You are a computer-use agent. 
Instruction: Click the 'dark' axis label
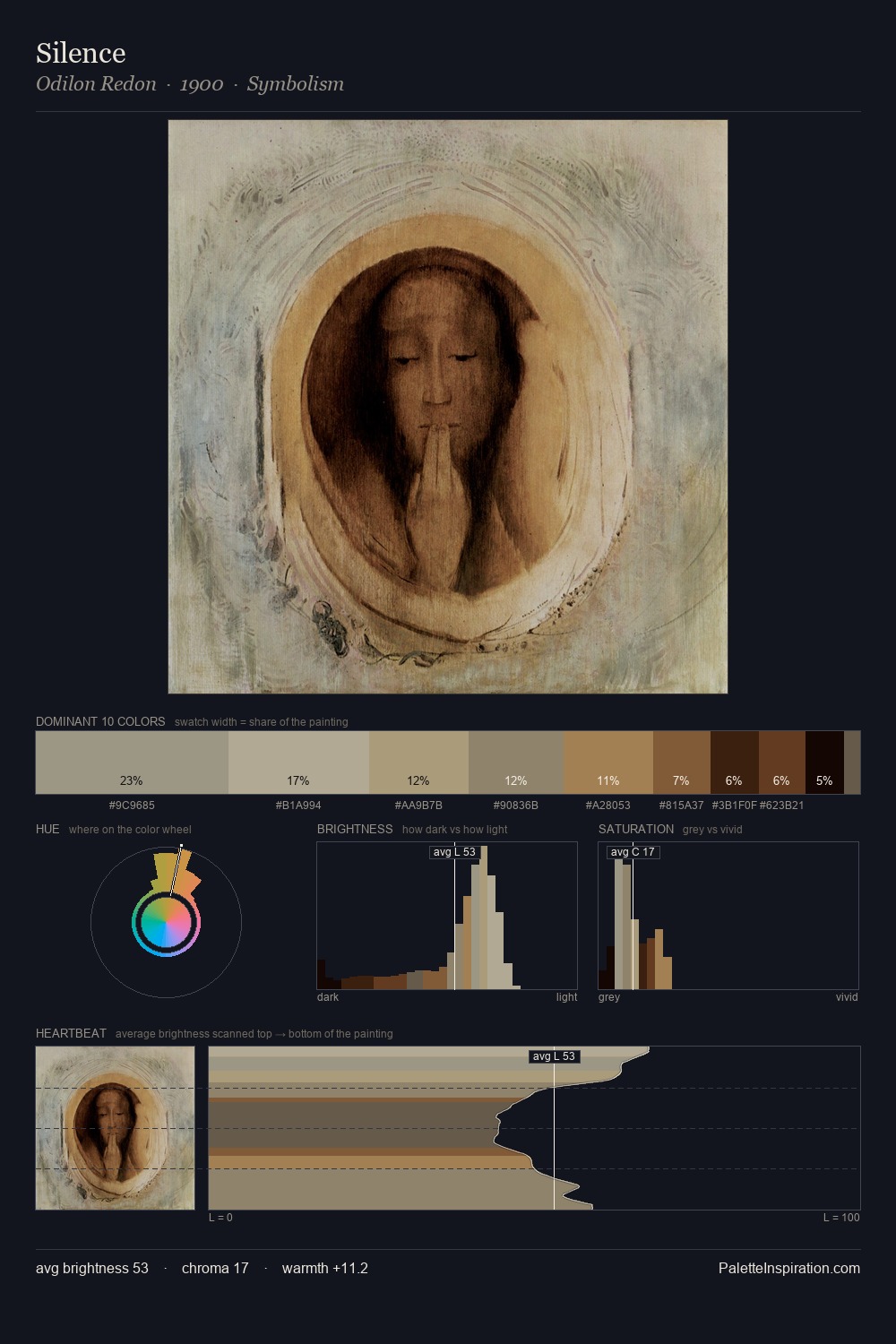[x=328, y=997]
